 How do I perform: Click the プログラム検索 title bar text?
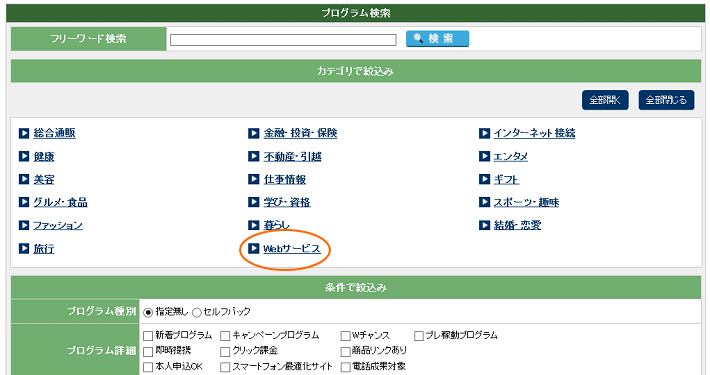tap(356, 13)
